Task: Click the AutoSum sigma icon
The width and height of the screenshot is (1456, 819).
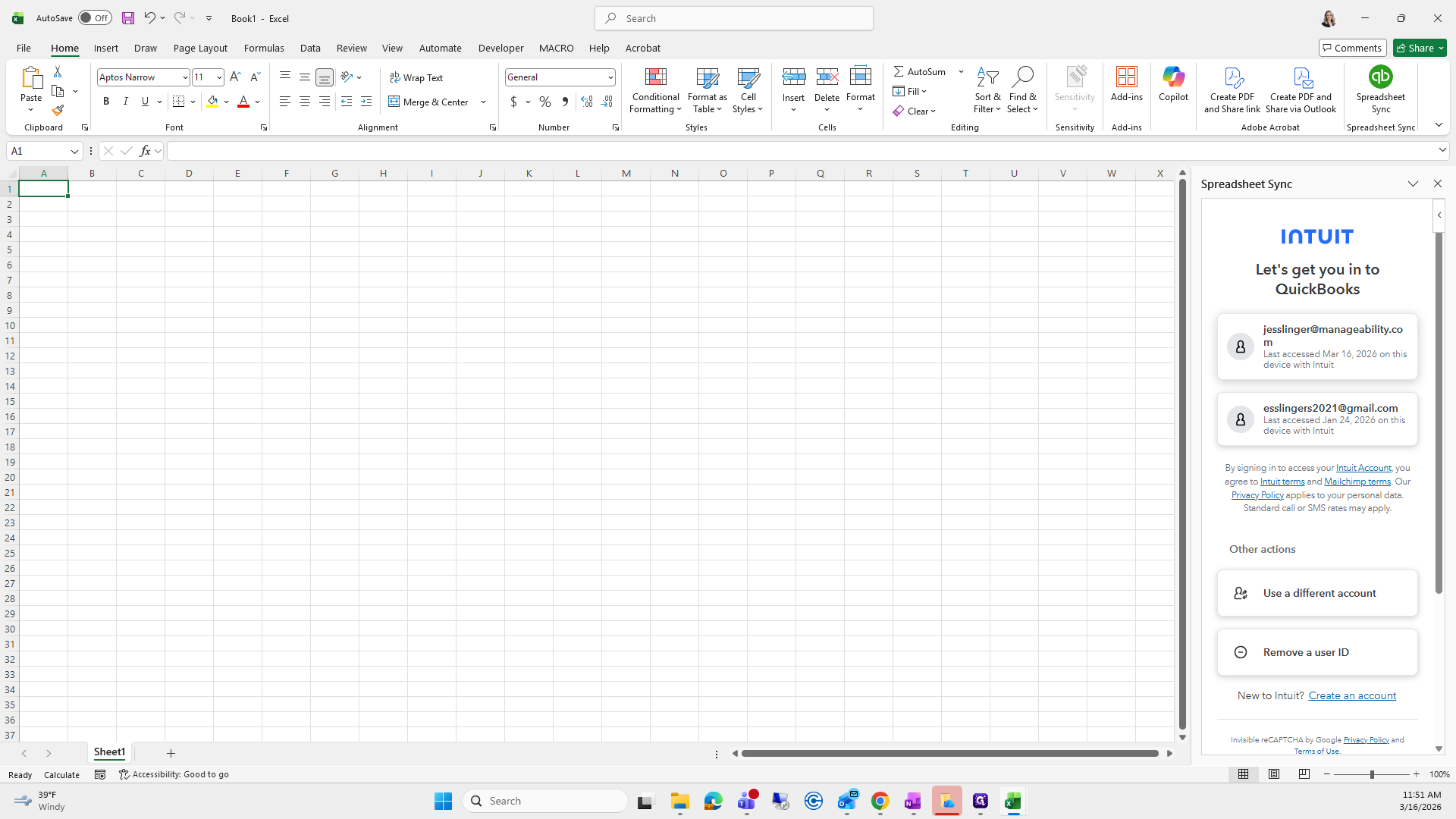Action: pyautogui.click(x=899, y=71)
